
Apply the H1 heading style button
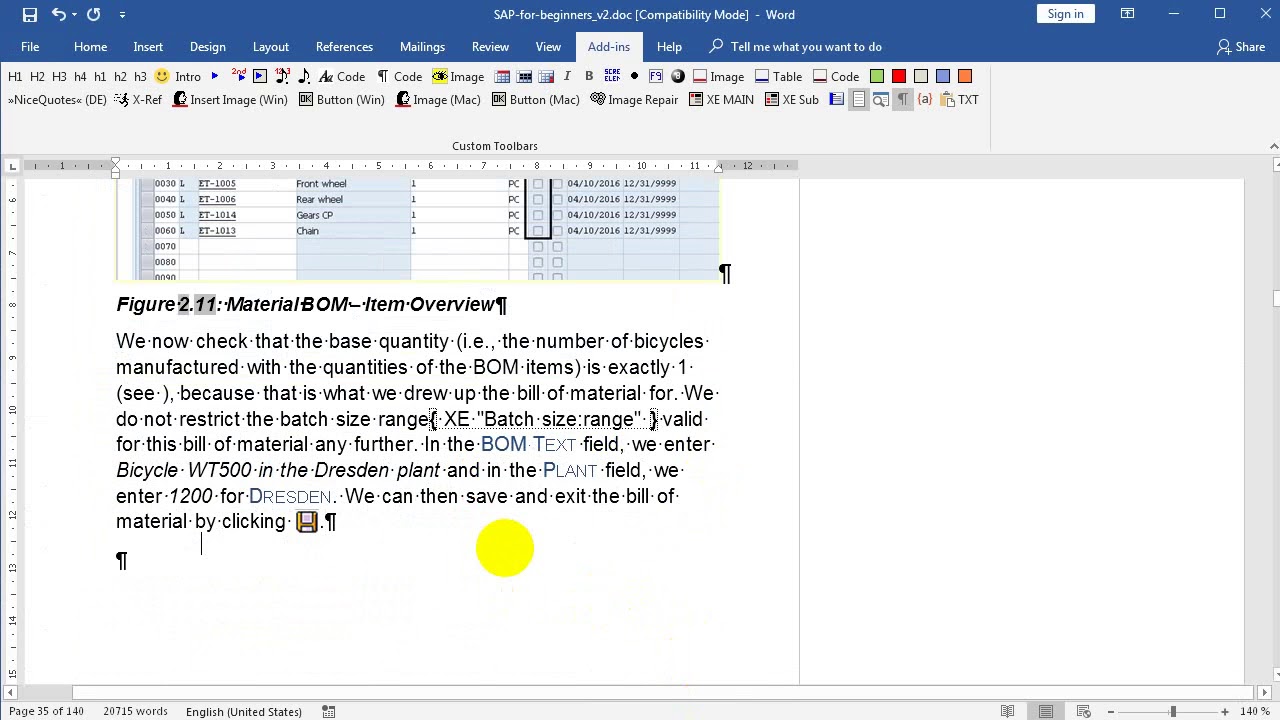point(15,77)
